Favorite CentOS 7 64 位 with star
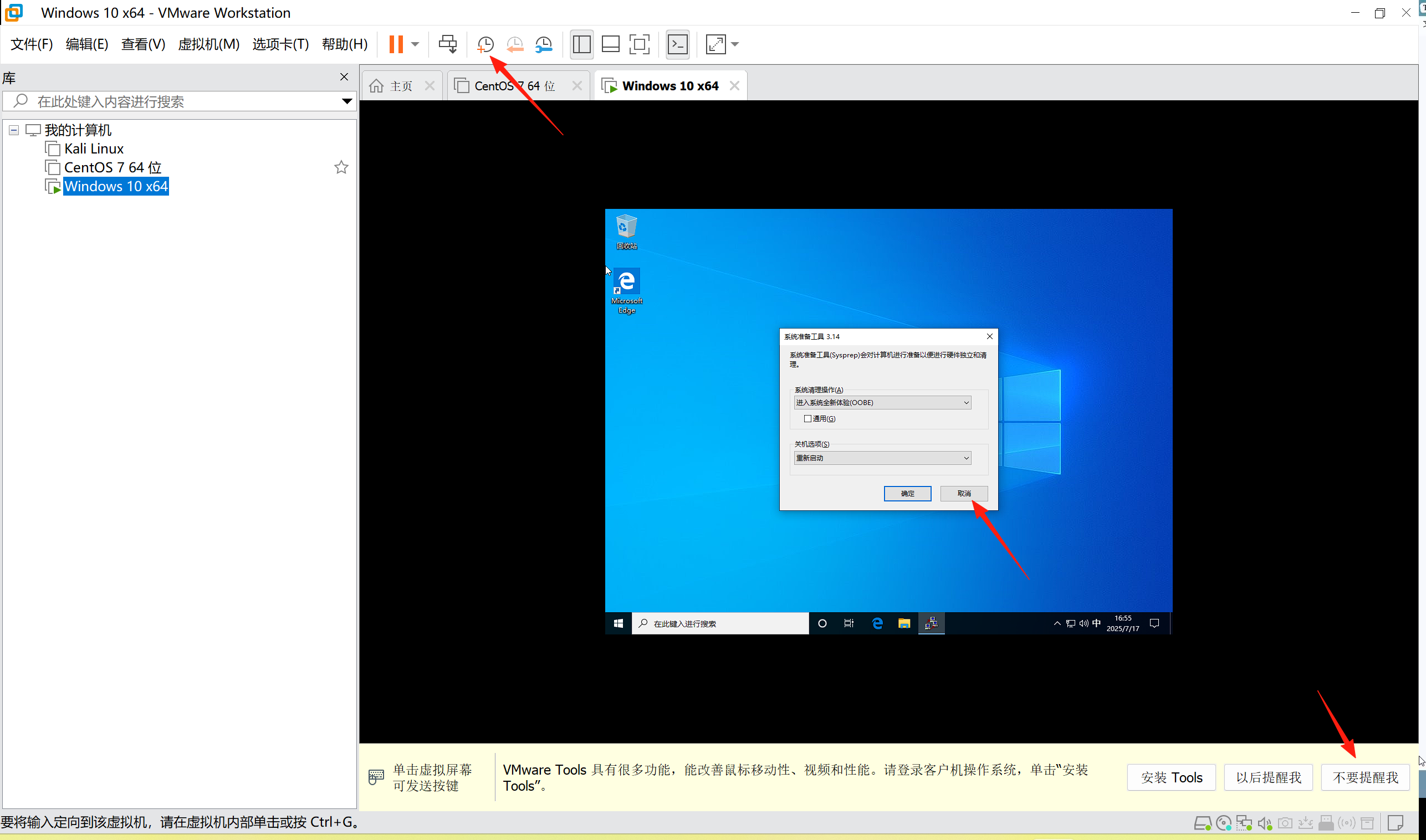The image size is (1426, 840). click(x=341, y=167)
